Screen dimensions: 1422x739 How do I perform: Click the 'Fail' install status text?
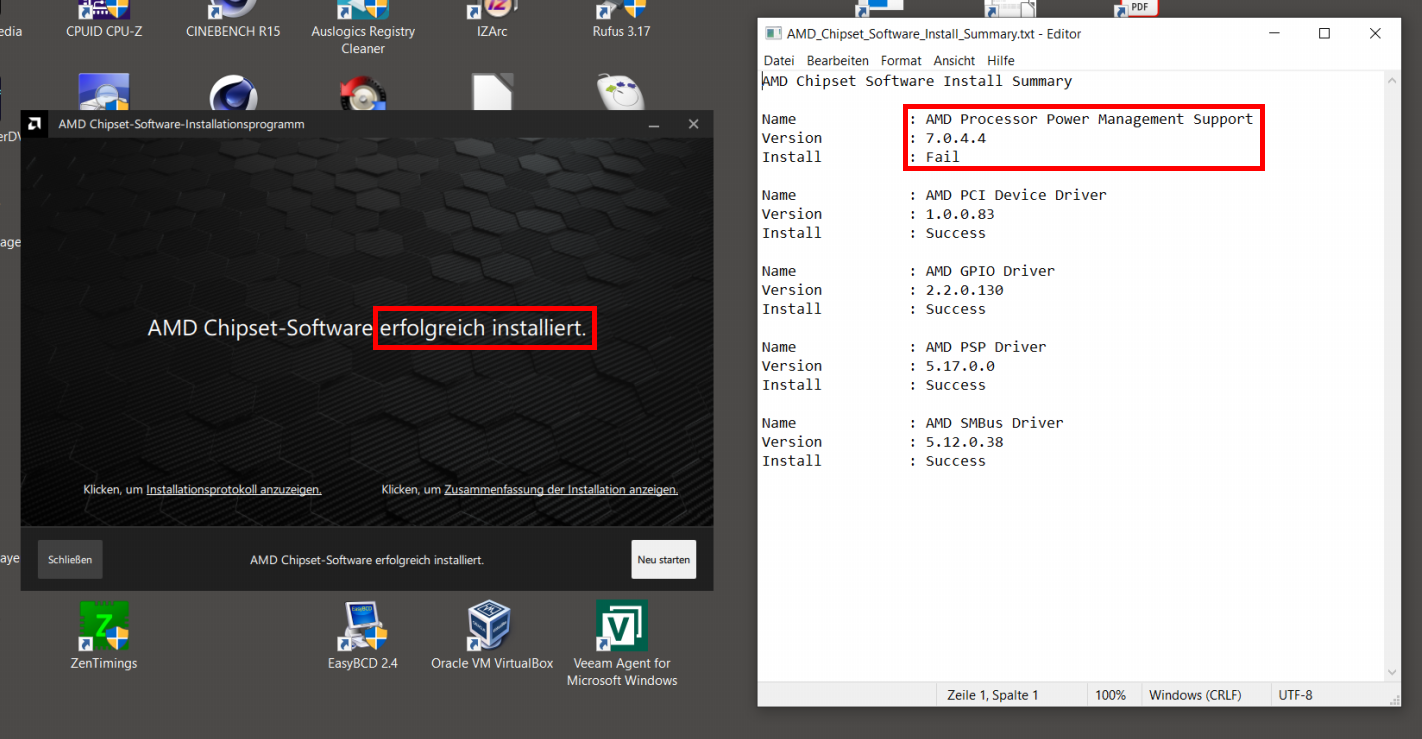[x=942, y=157]
